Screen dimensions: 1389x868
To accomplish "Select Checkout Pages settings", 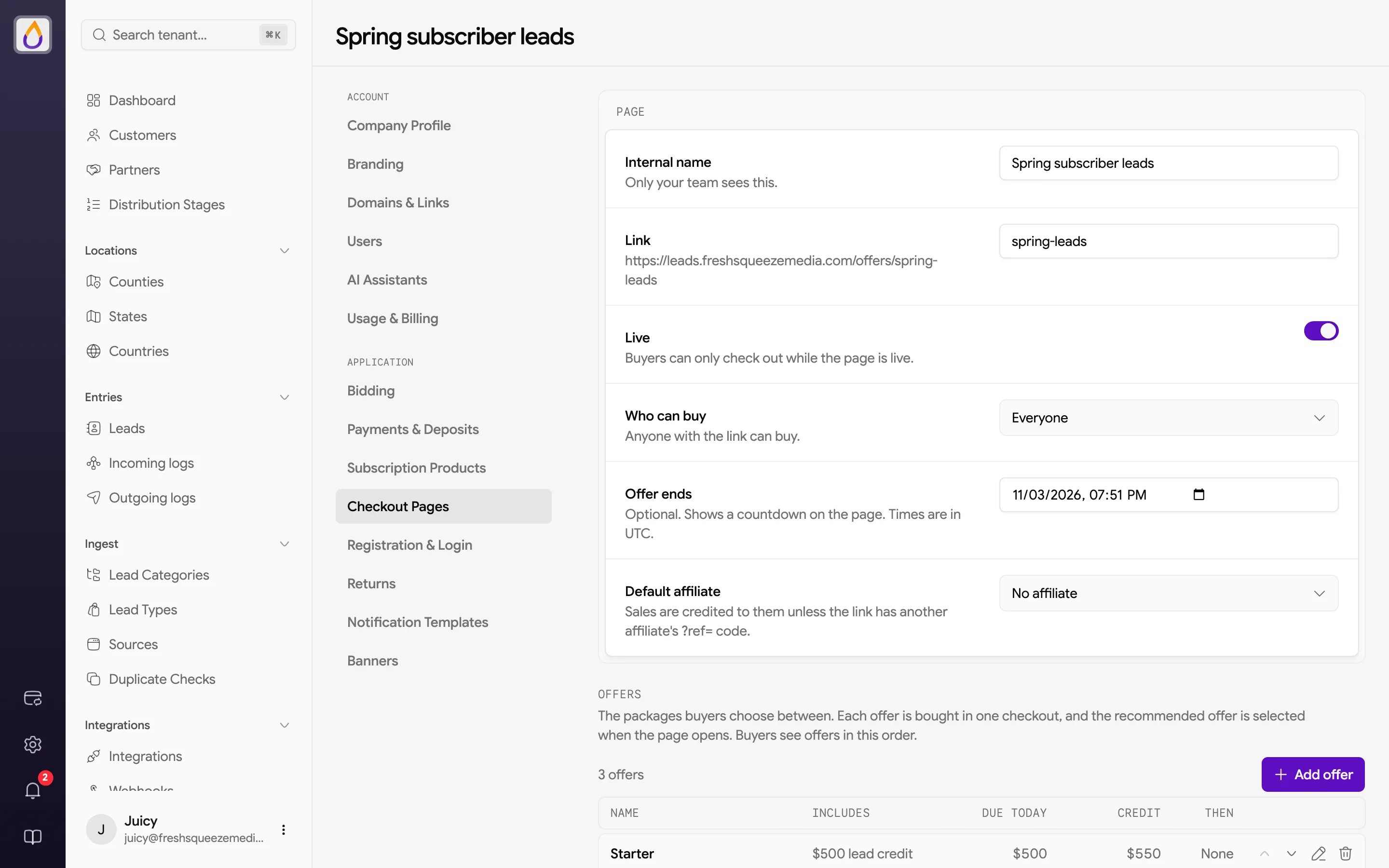I will (x=444, y=506).
